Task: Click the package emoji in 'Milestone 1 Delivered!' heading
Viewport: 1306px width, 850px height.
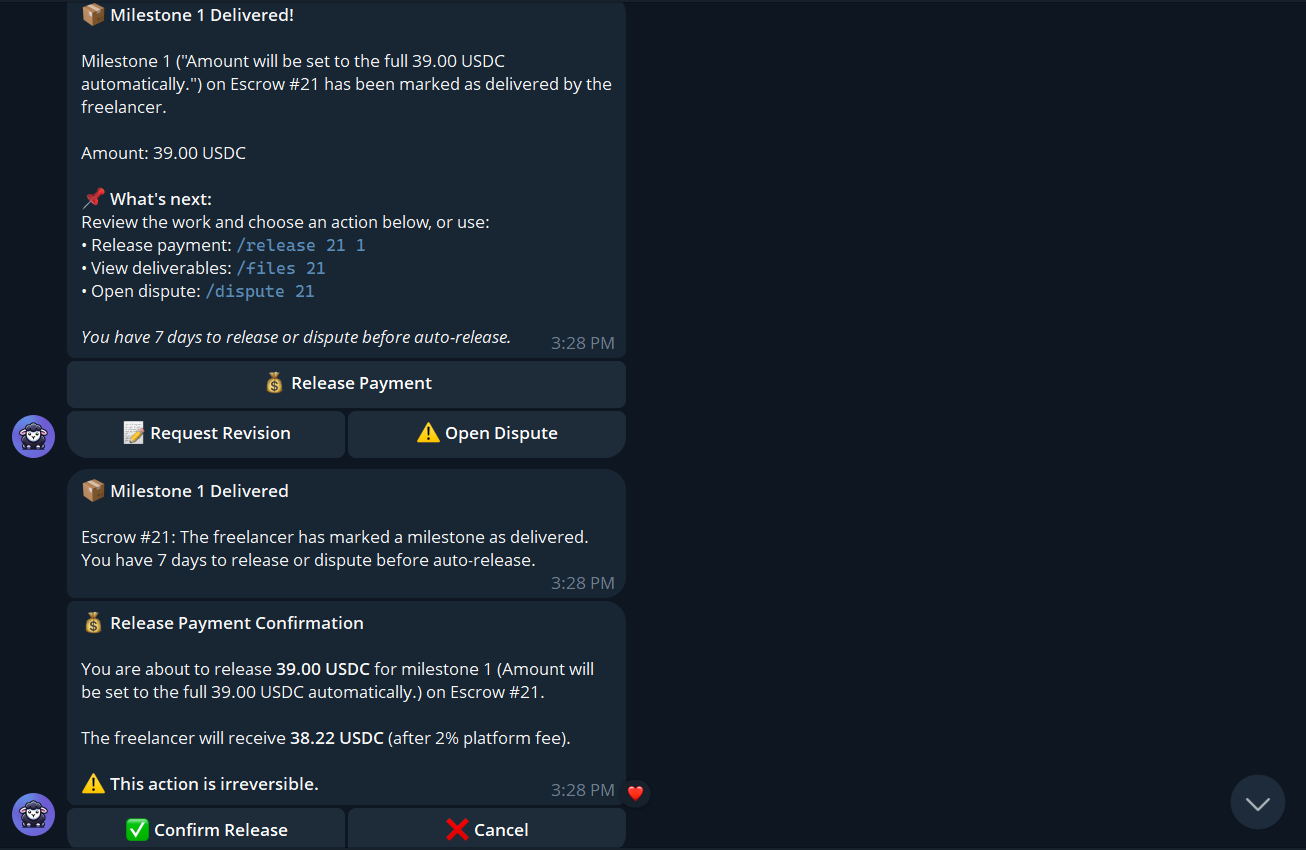Action: click(x=93, y=15)
